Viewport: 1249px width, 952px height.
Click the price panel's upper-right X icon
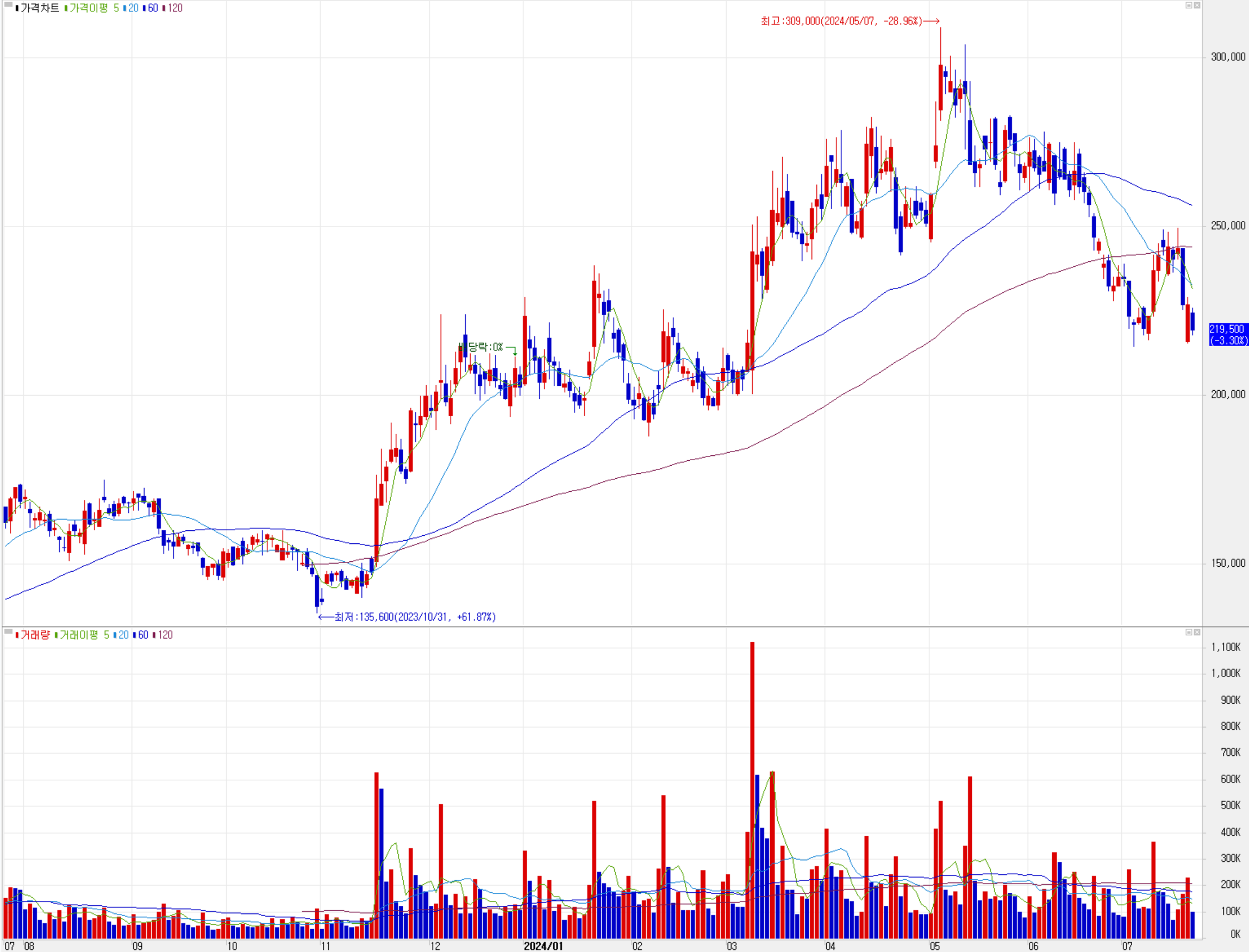point(1197,5)
